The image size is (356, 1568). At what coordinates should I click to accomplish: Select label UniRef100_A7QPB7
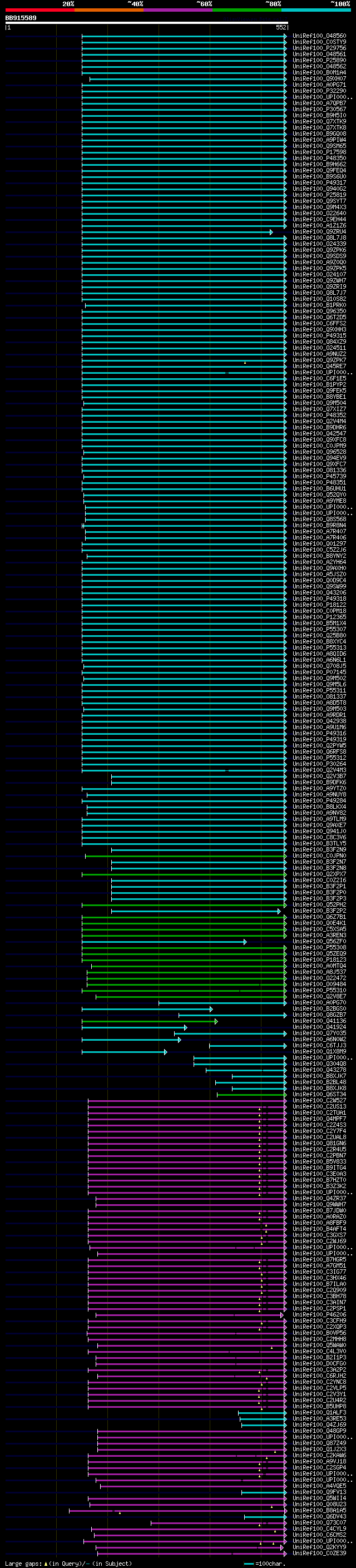point(319,103)
